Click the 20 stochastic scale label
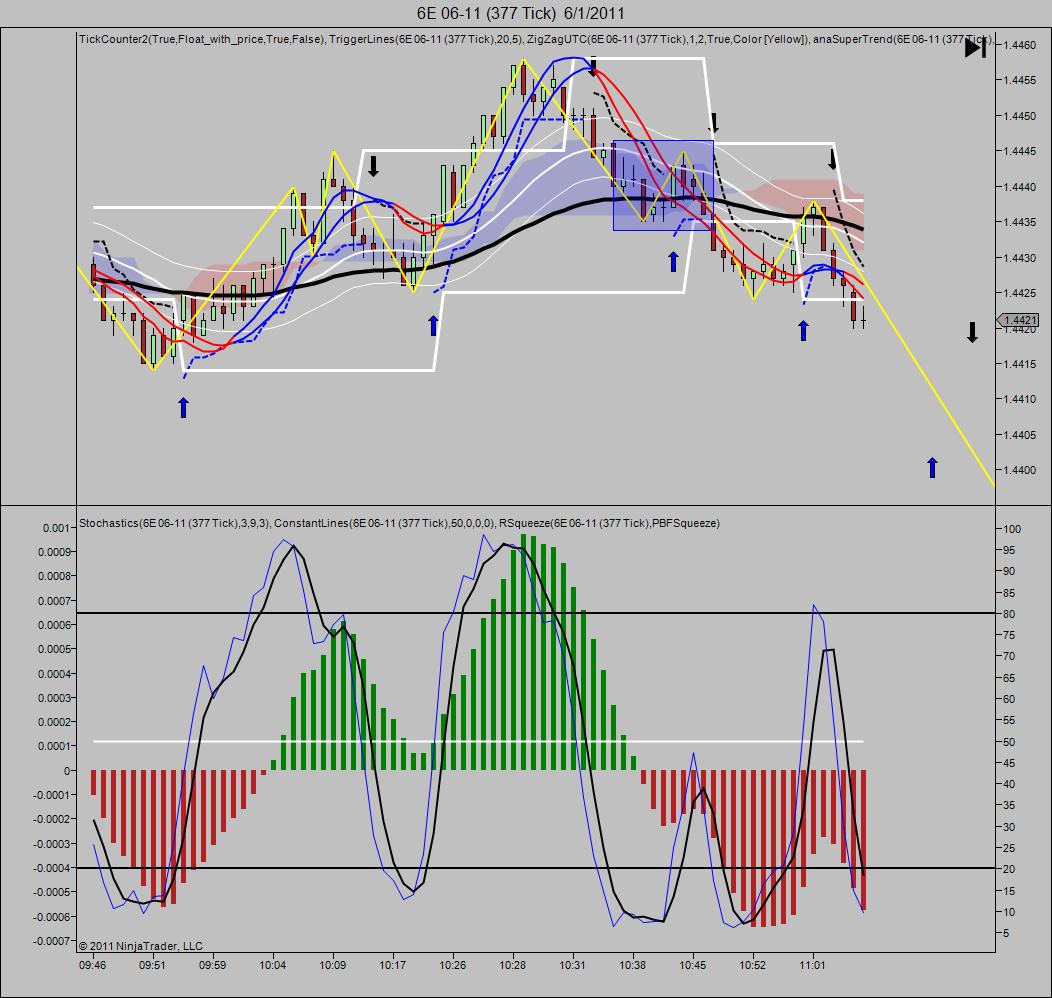The image size is (1052, 998). point(1009,869)
